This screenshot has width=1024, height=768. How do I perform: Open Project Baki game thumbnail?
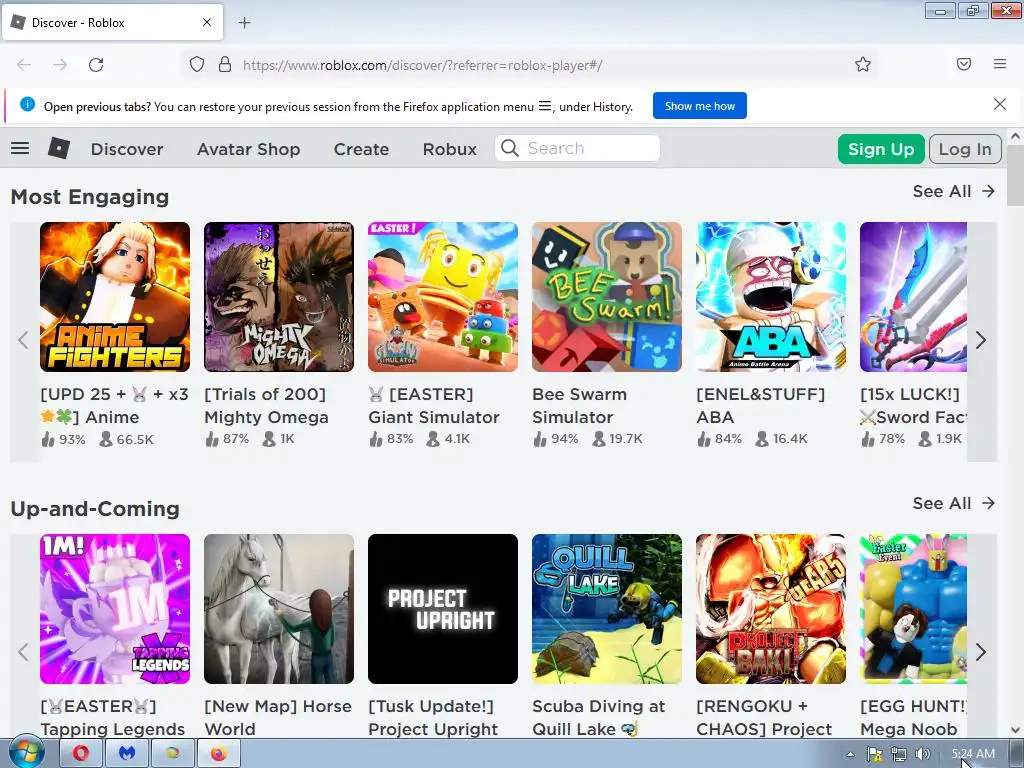tap(771, 609)
